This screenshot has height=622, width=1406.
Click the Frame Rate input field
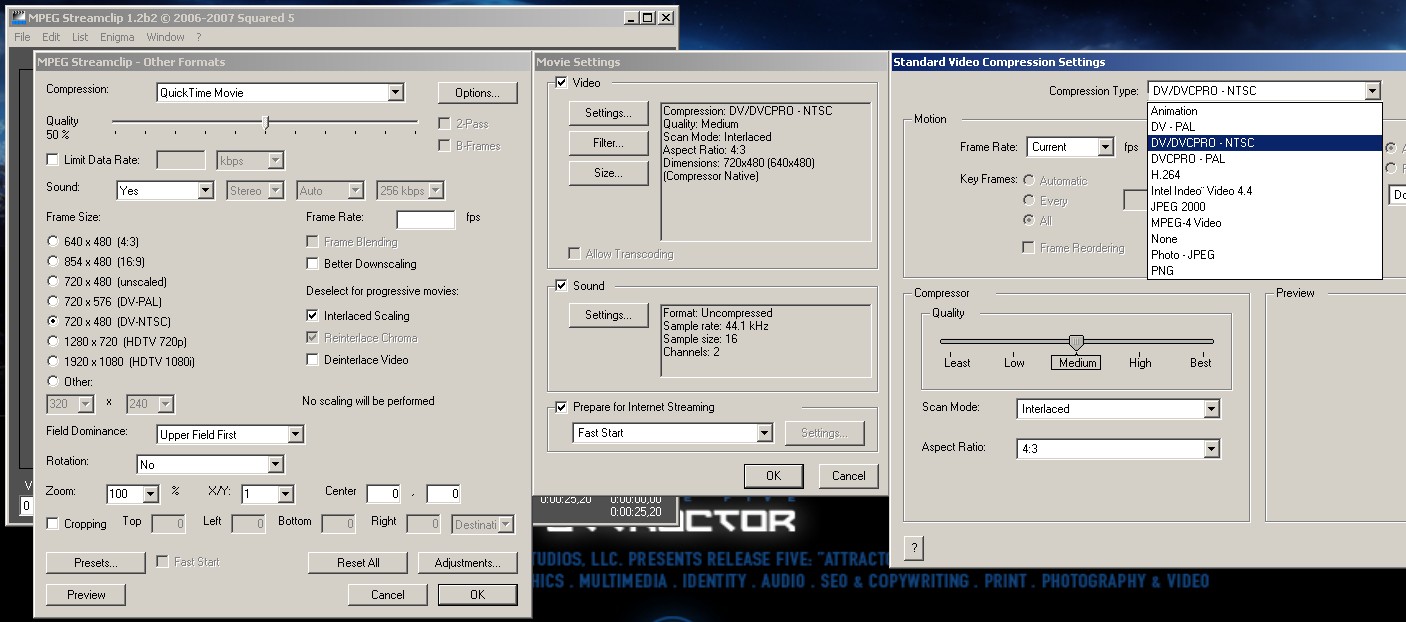425,219
